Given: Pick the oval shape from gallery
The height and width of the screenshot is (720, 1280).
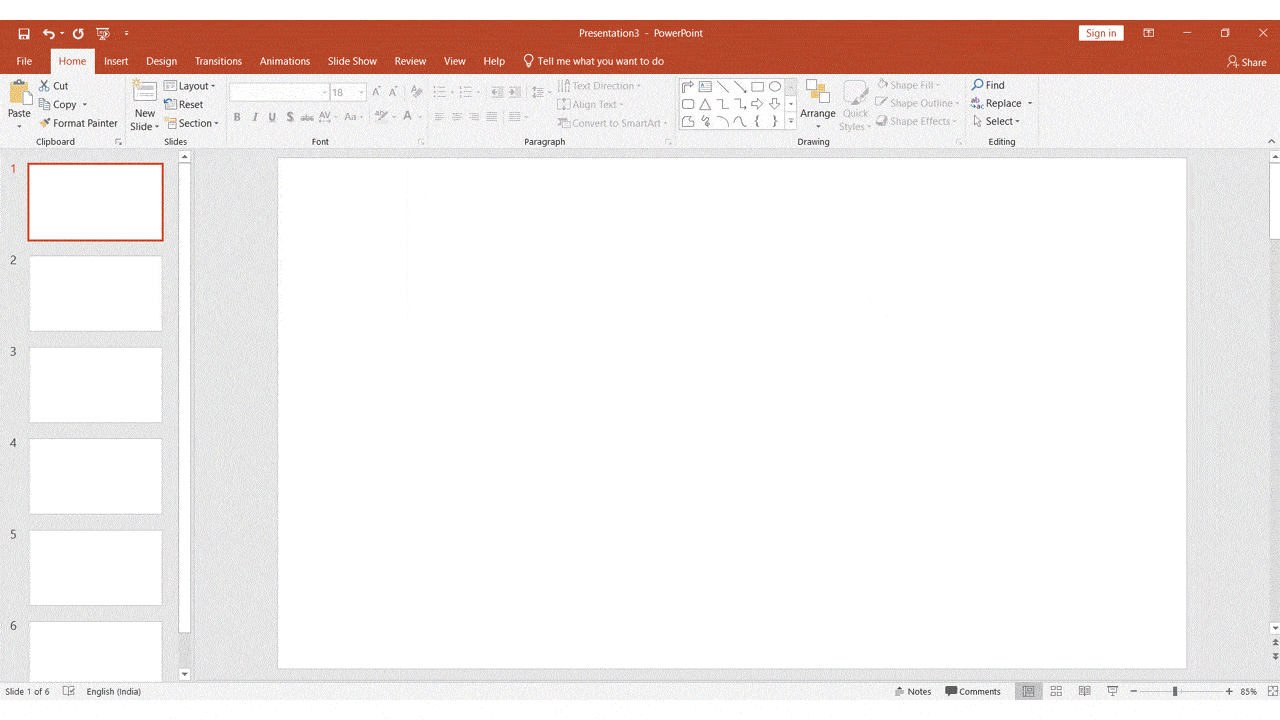Looking at the screenshot, I should coord(775,87).
